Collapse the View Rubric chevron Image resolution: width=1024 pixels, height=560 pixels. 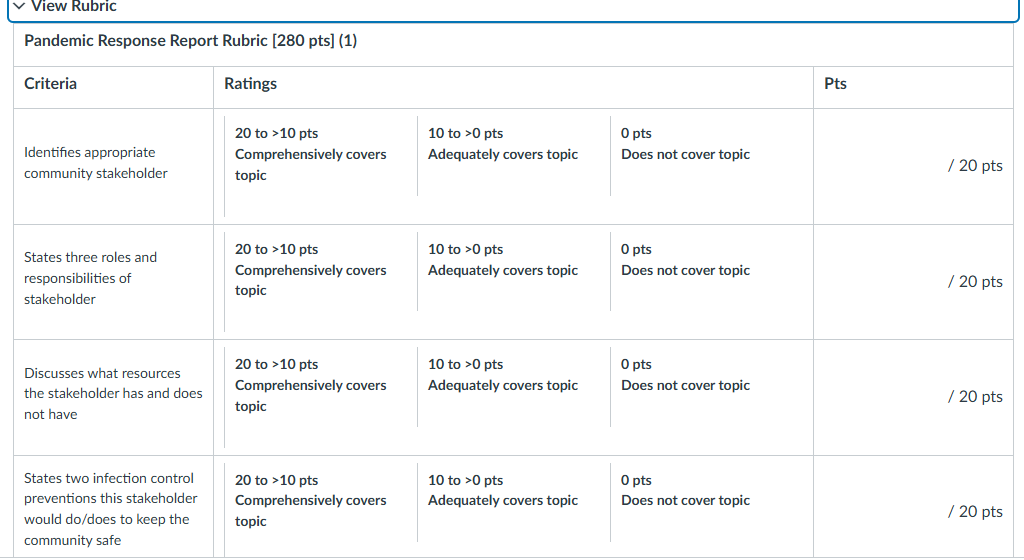click(19, 7)
